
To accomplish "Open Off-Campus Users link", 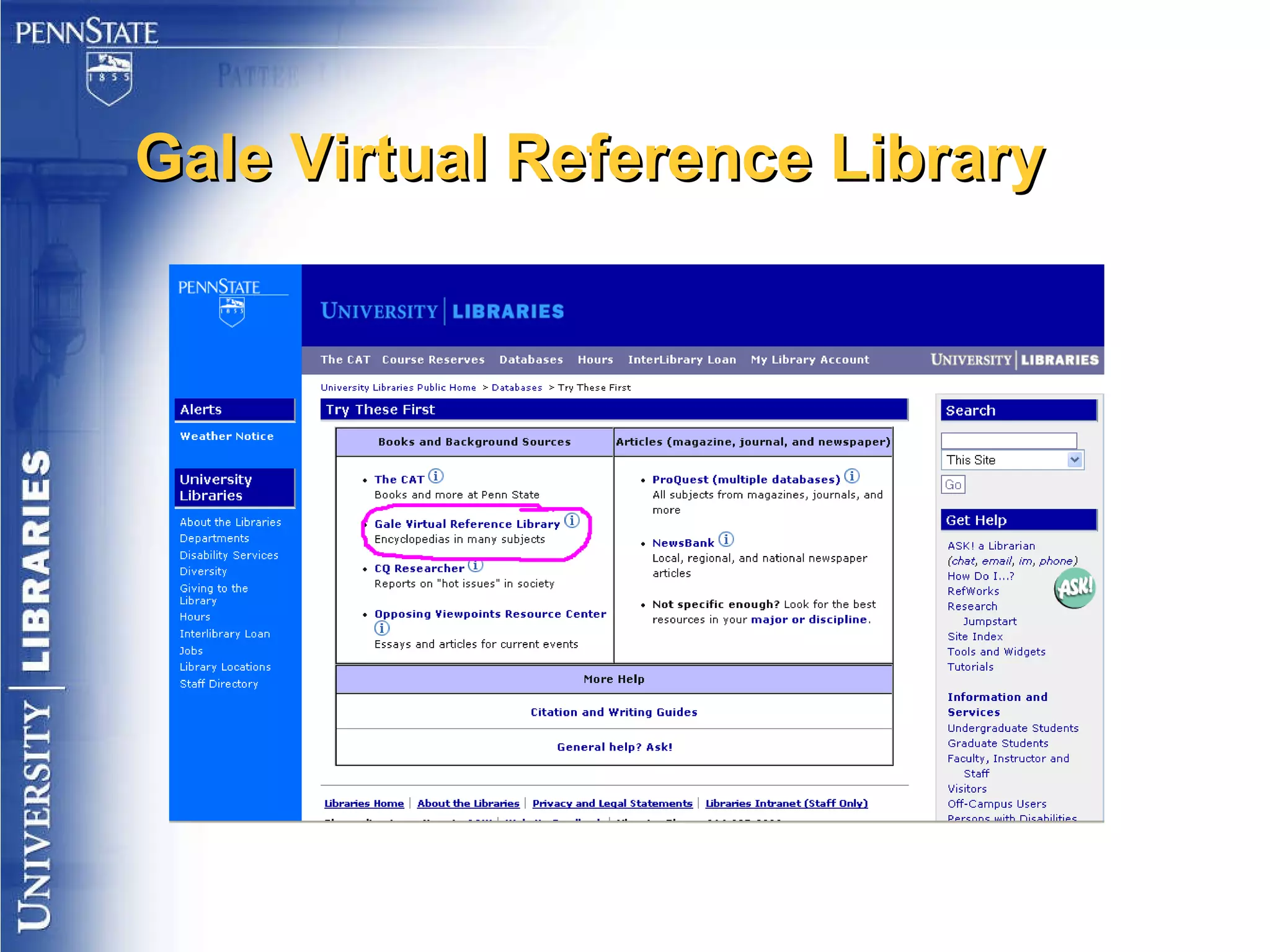I will (x=997, y=804).
